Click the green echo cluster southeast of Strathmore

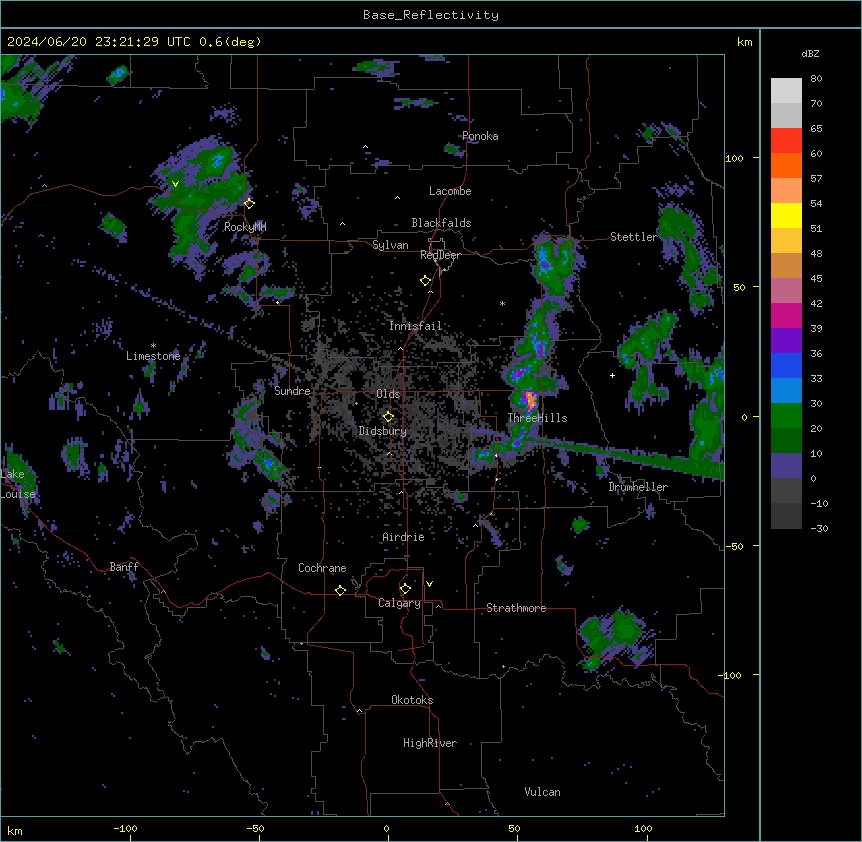tap(613, 638)
